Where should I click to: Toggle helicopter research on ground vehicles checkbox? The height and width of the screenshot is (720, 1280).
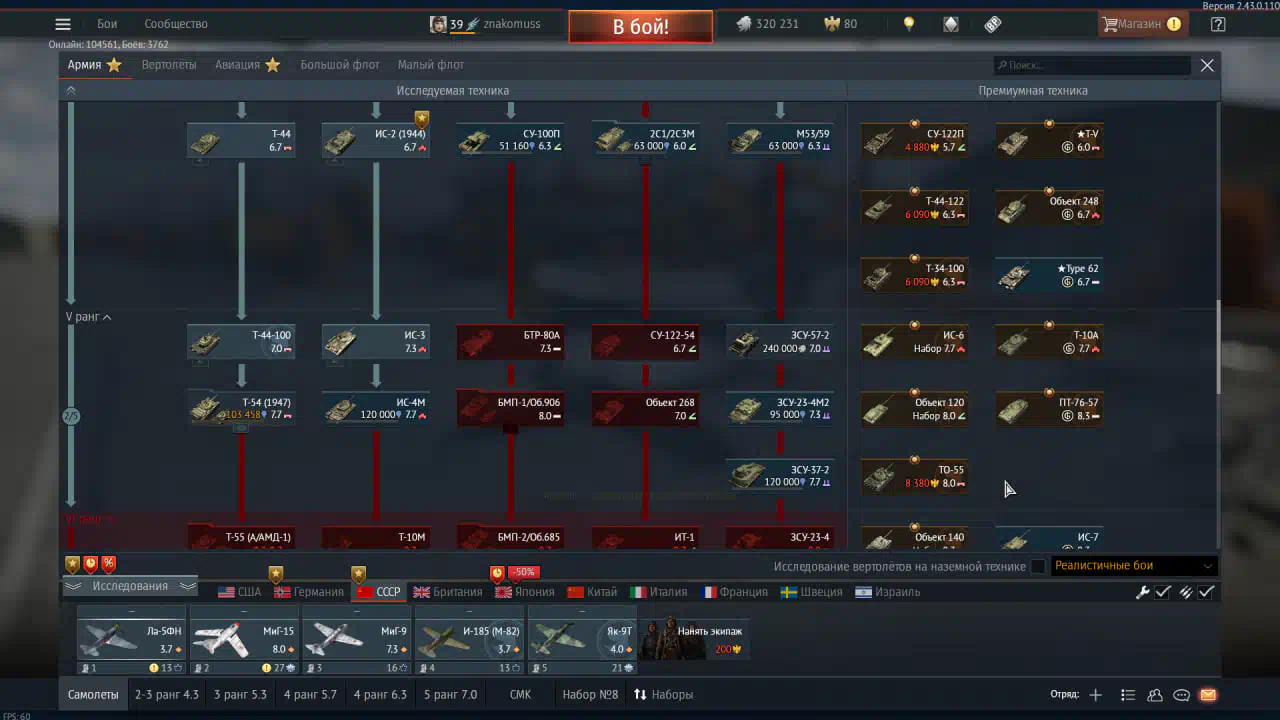pos(1039,566)
